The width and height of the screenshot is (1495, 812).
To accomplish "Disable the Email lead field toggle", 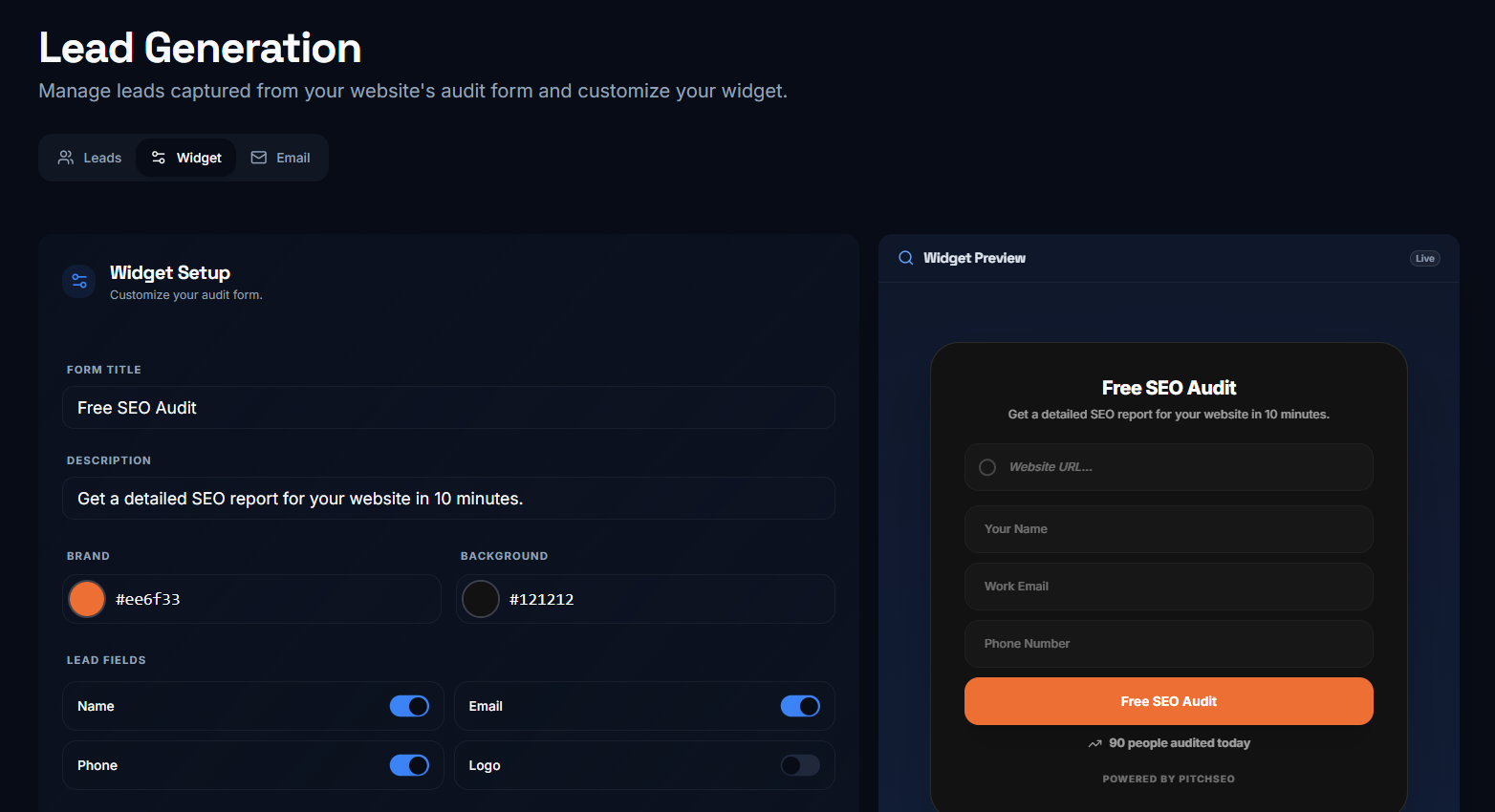I will 800,706.
